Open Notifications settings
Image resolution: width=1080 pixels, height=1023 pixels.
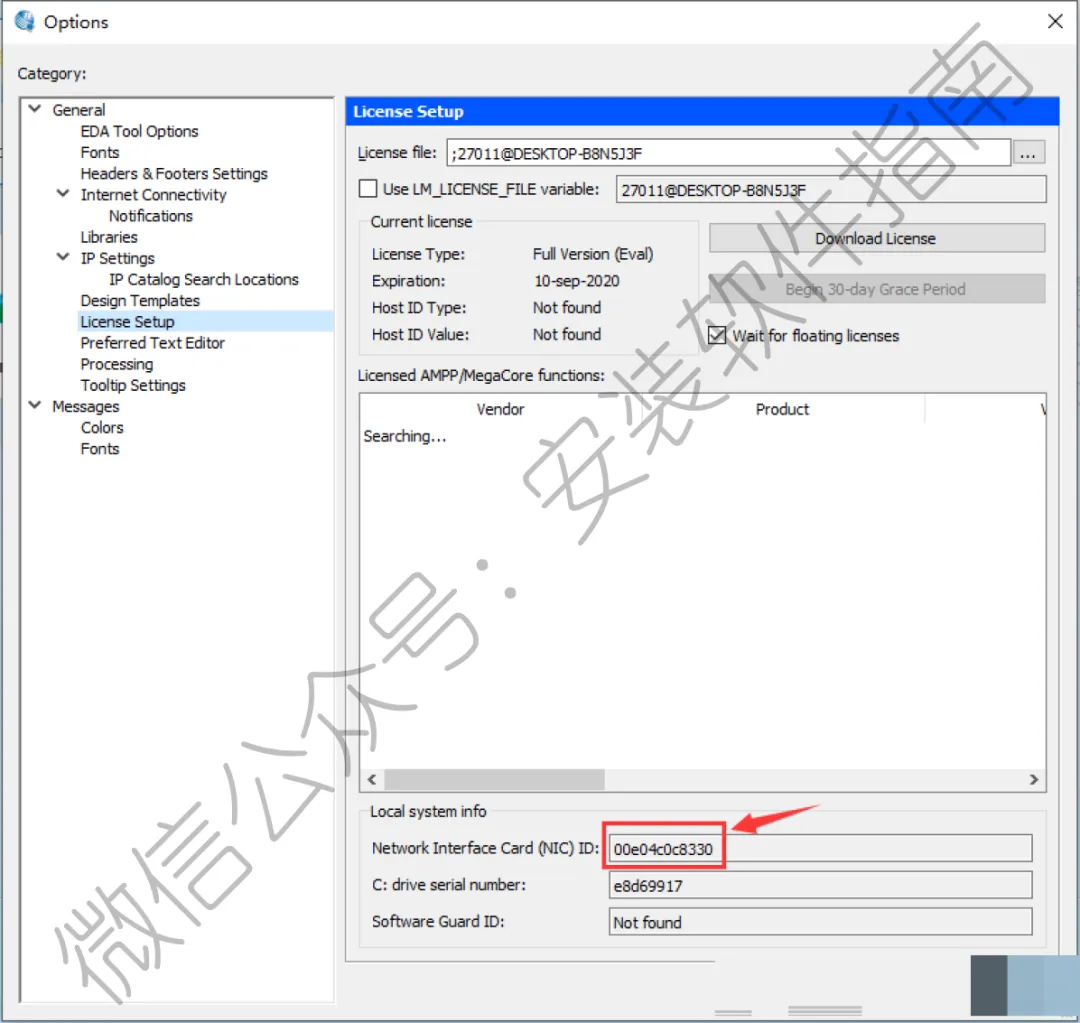[151, 216]
